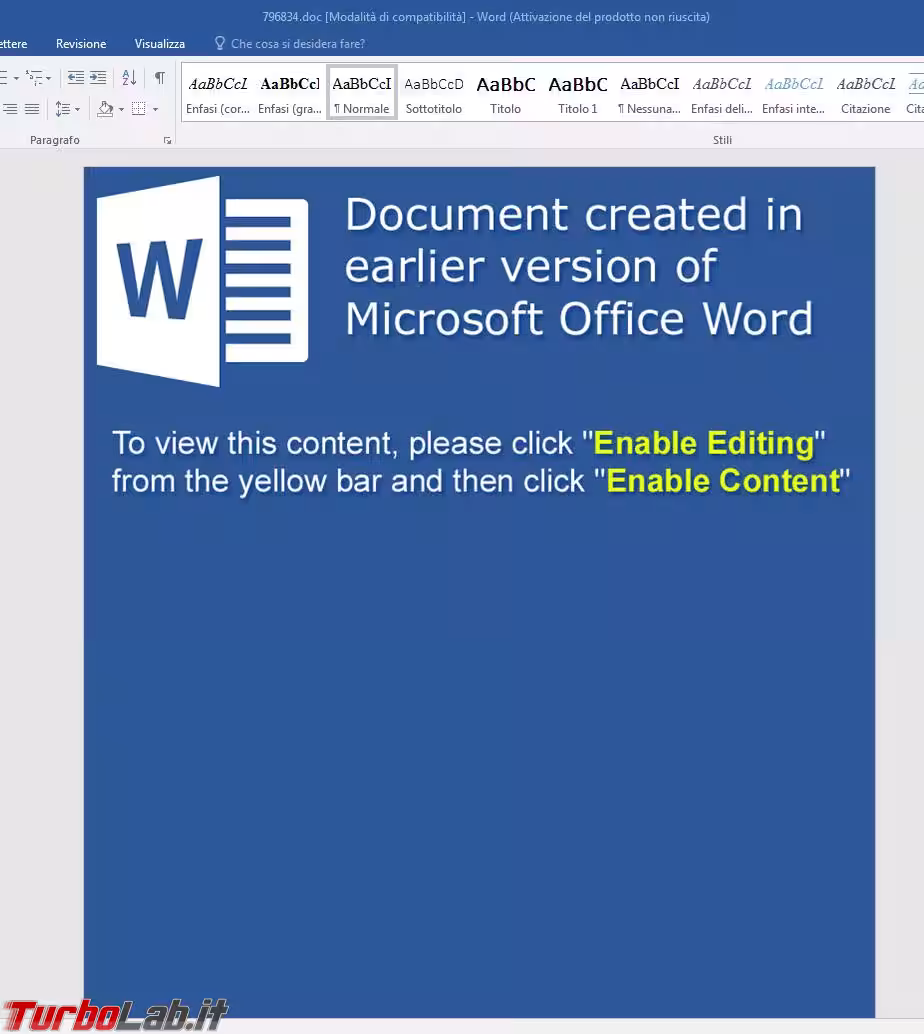Viewport: 924px width, 1034px height.
Task: Open the Paragrafo dialog launcher
Action: coord(167,141)
